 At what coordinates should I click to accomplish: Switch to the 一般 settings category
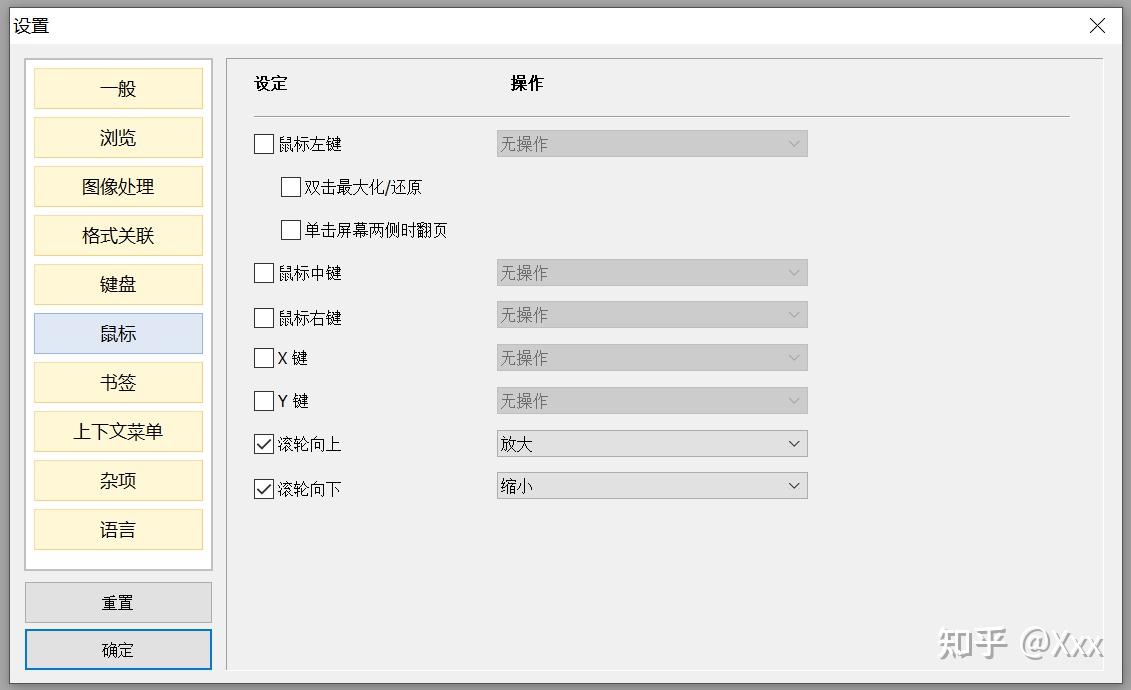tap(117, 88)
